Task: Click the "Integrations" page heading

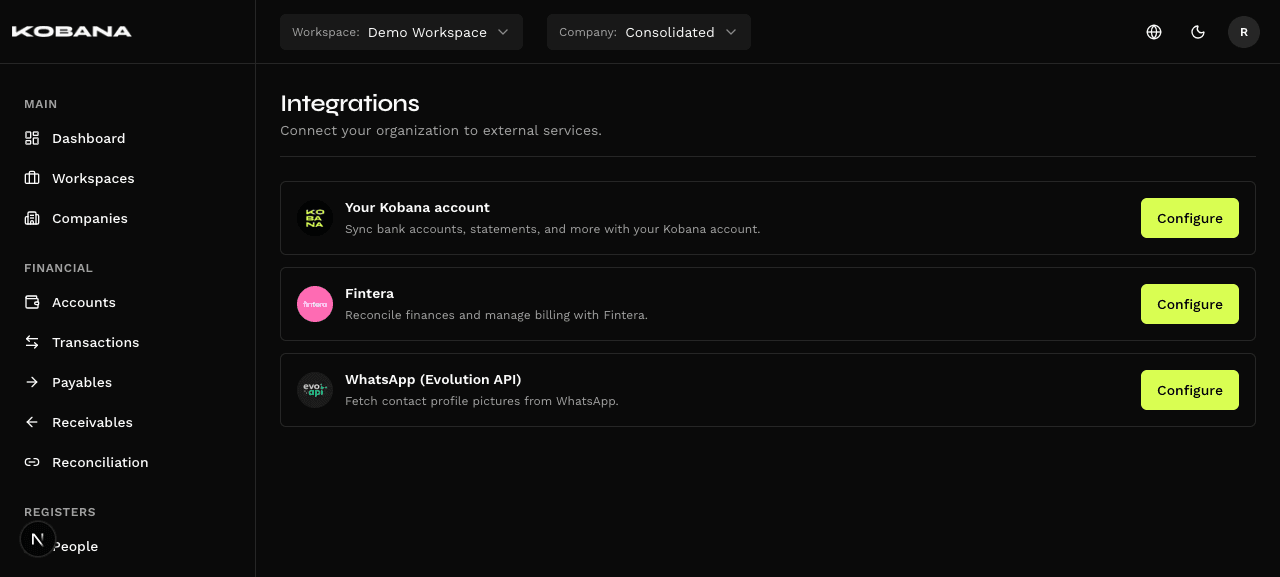Action: 350,103
